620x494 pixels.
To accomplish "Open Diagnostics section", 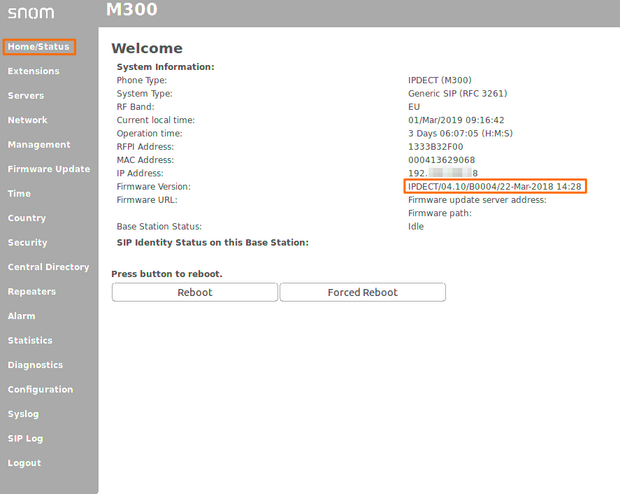I will click(x=35, y=365).
